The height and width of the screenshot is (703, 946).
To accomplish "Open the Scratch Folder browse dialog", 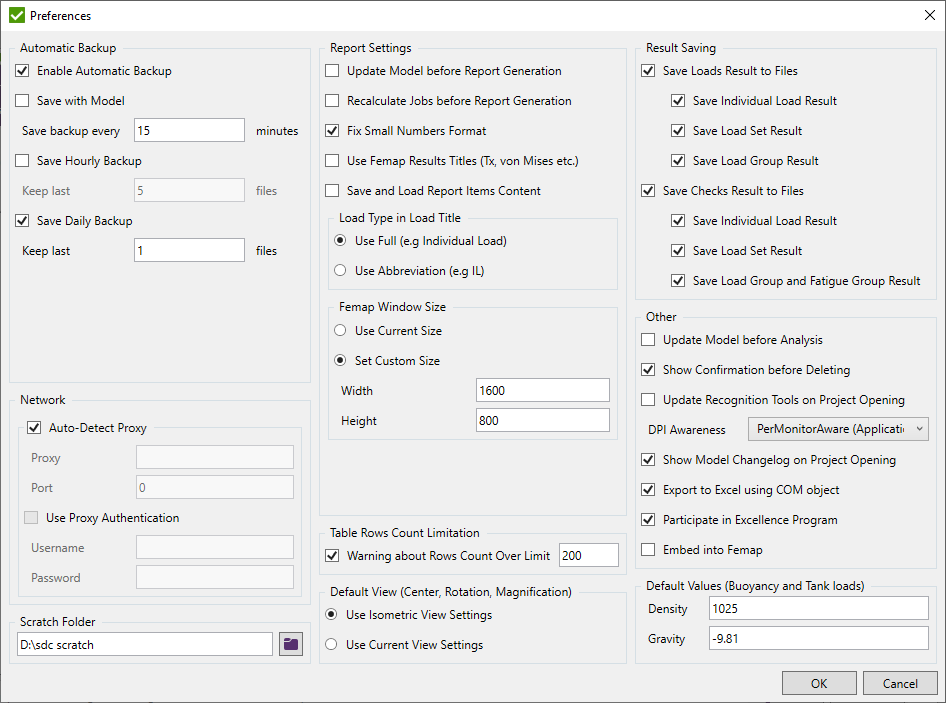I will click(x=290, y=644).
